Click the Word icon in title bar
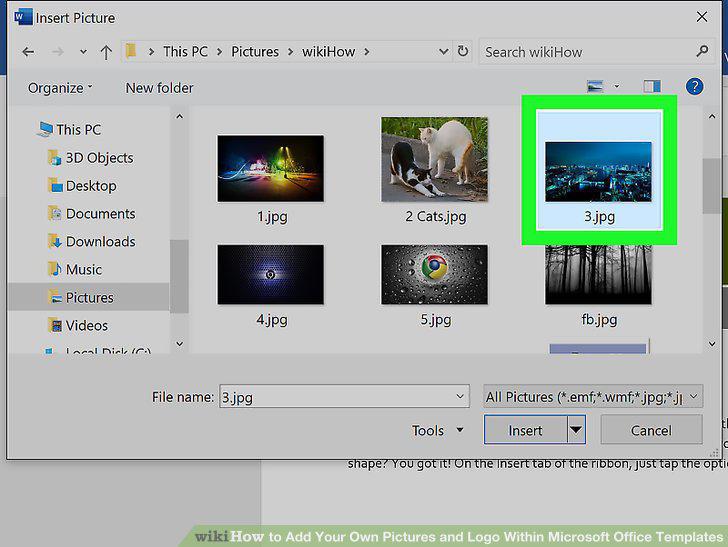 pyautogui.click(x=23, y=17)
